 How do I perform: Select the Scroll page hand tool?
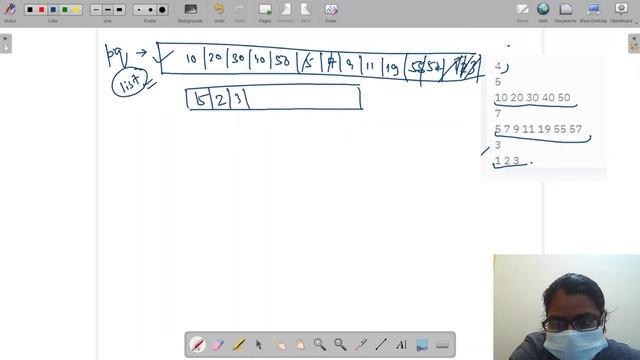(x=300, y=345)
